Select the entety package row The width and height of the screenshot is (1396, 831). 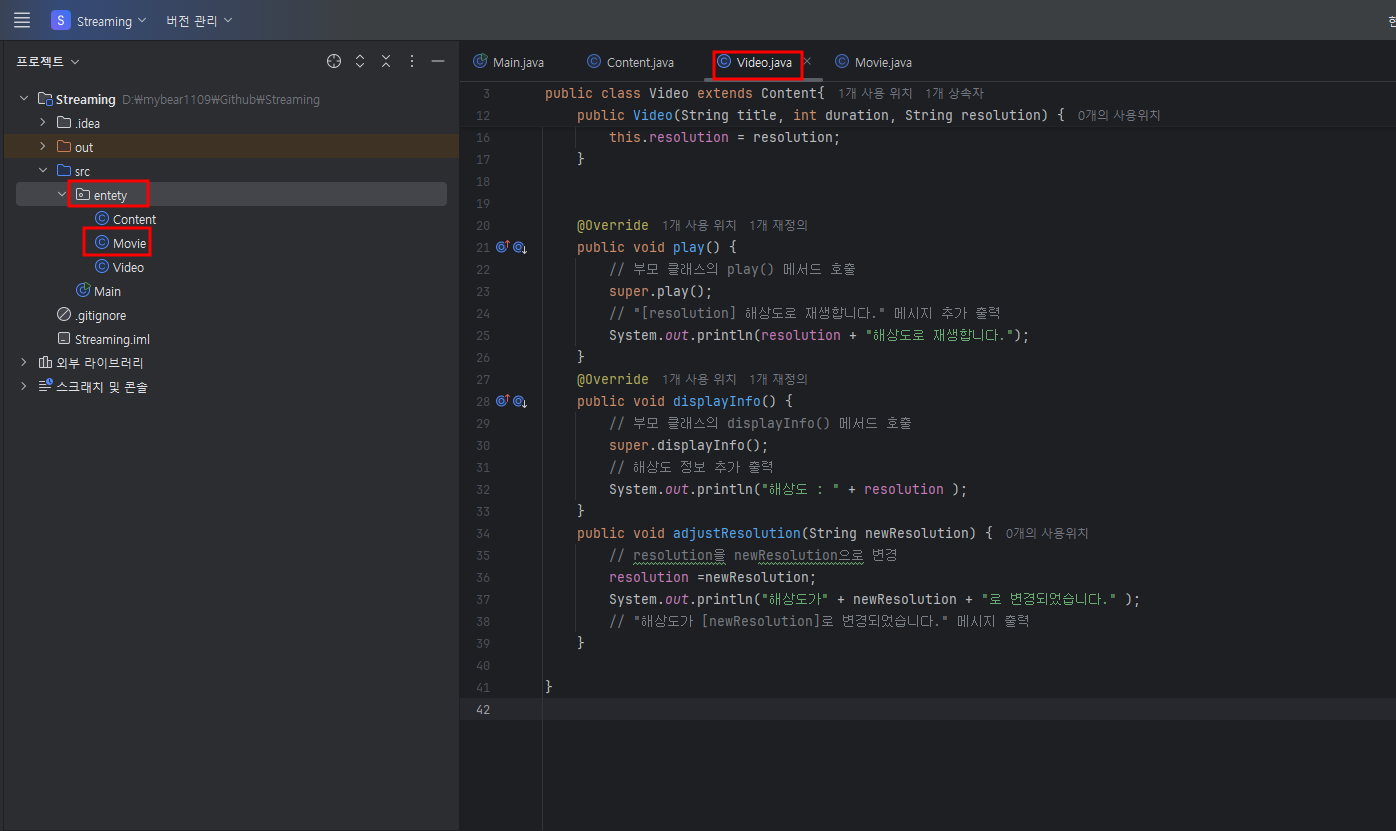[231, 195]
